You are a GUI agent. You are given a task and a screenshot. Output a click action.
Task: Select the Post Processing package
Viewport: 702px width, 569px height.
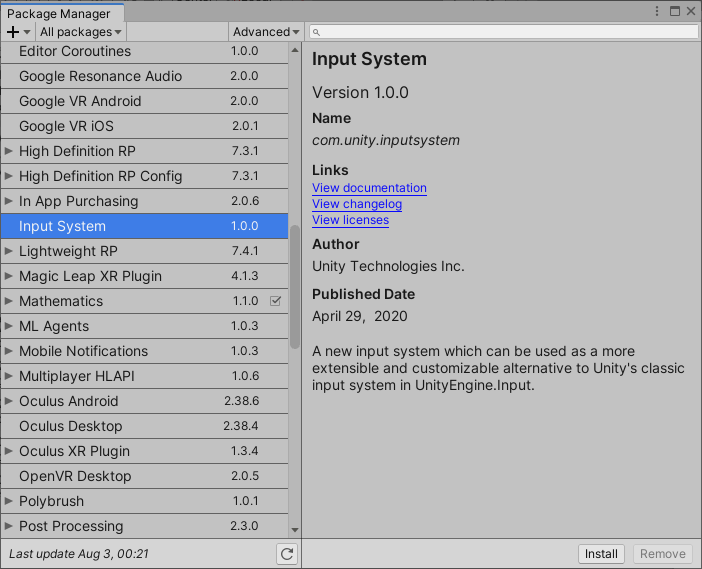(145, 526)
